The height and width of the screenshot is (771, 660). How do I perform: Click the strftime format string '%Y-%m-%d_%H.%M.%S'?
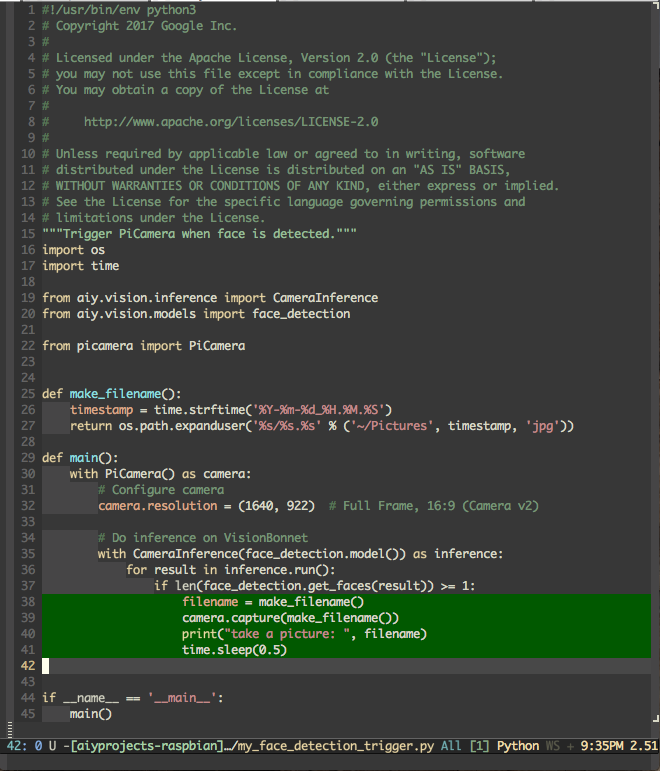(318, 410)
